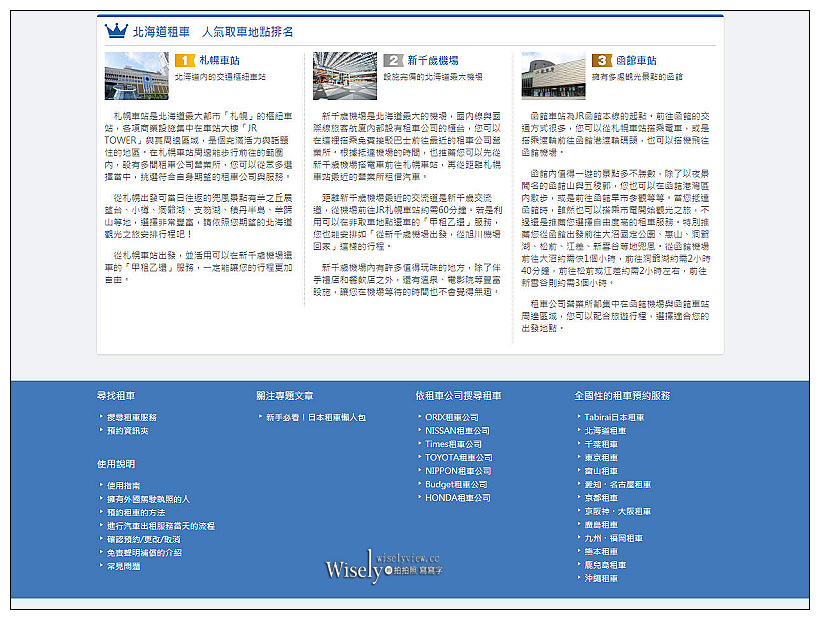
Task: Click the 函館車站 heading link
Action: click(639, 61)
